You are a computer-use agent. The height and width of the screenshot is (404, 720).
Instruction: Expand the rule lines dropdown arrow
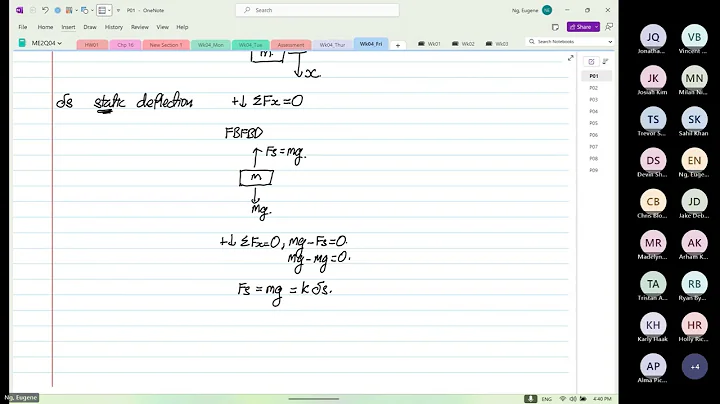(109, 11)
